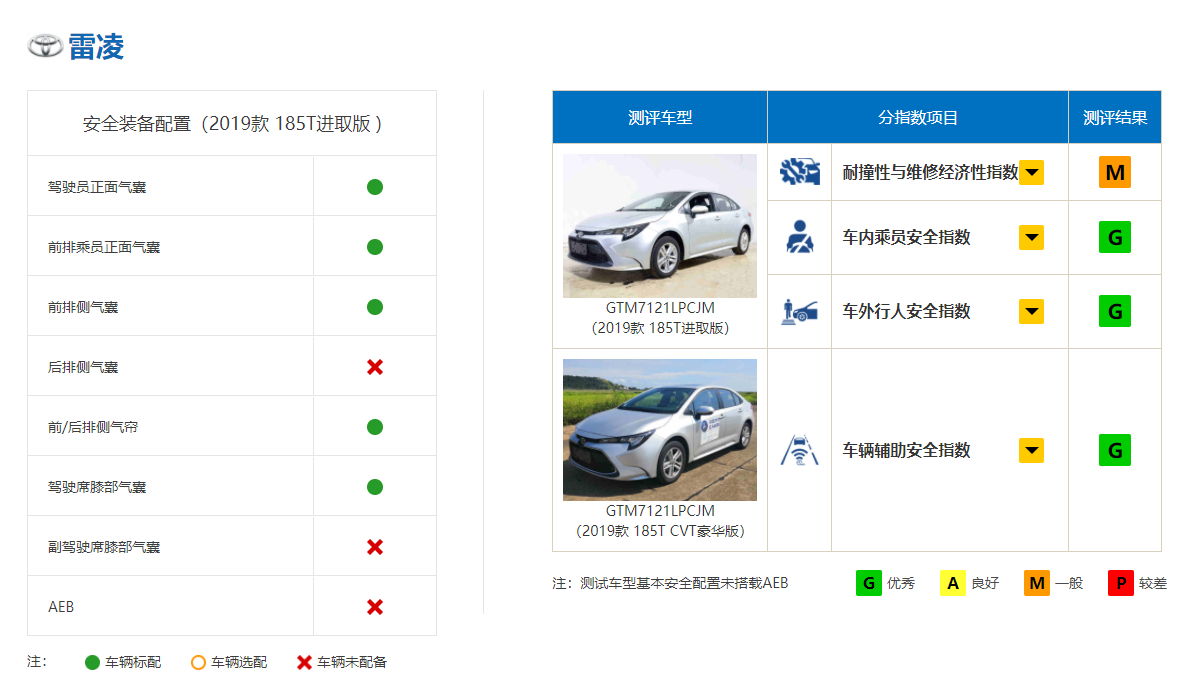Click the 驾驶员正面气囊 row label
Image resolution: width=1193 pixels, height=687 pixels.
coord(97,187)
